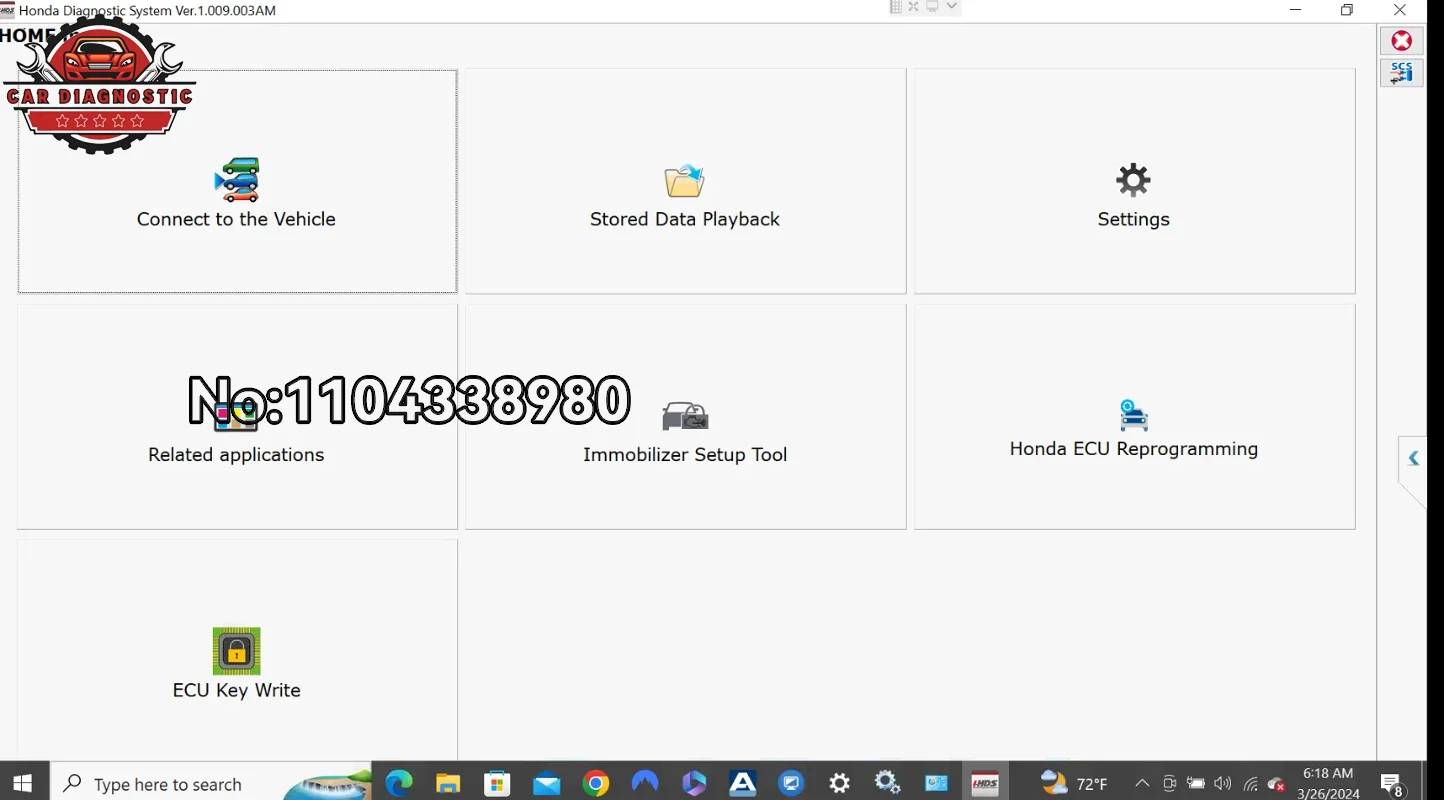Click the taskbar search box
The image size is (1444, 800).
point(212,784)
